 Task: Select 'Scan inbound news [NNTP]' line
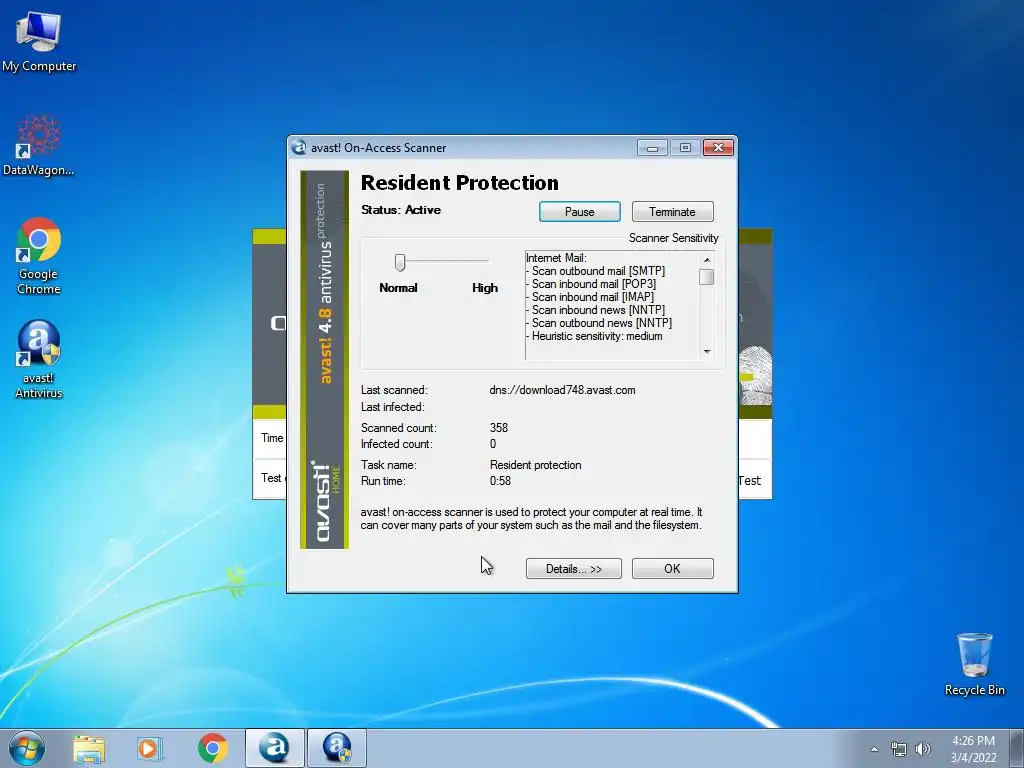596,310
